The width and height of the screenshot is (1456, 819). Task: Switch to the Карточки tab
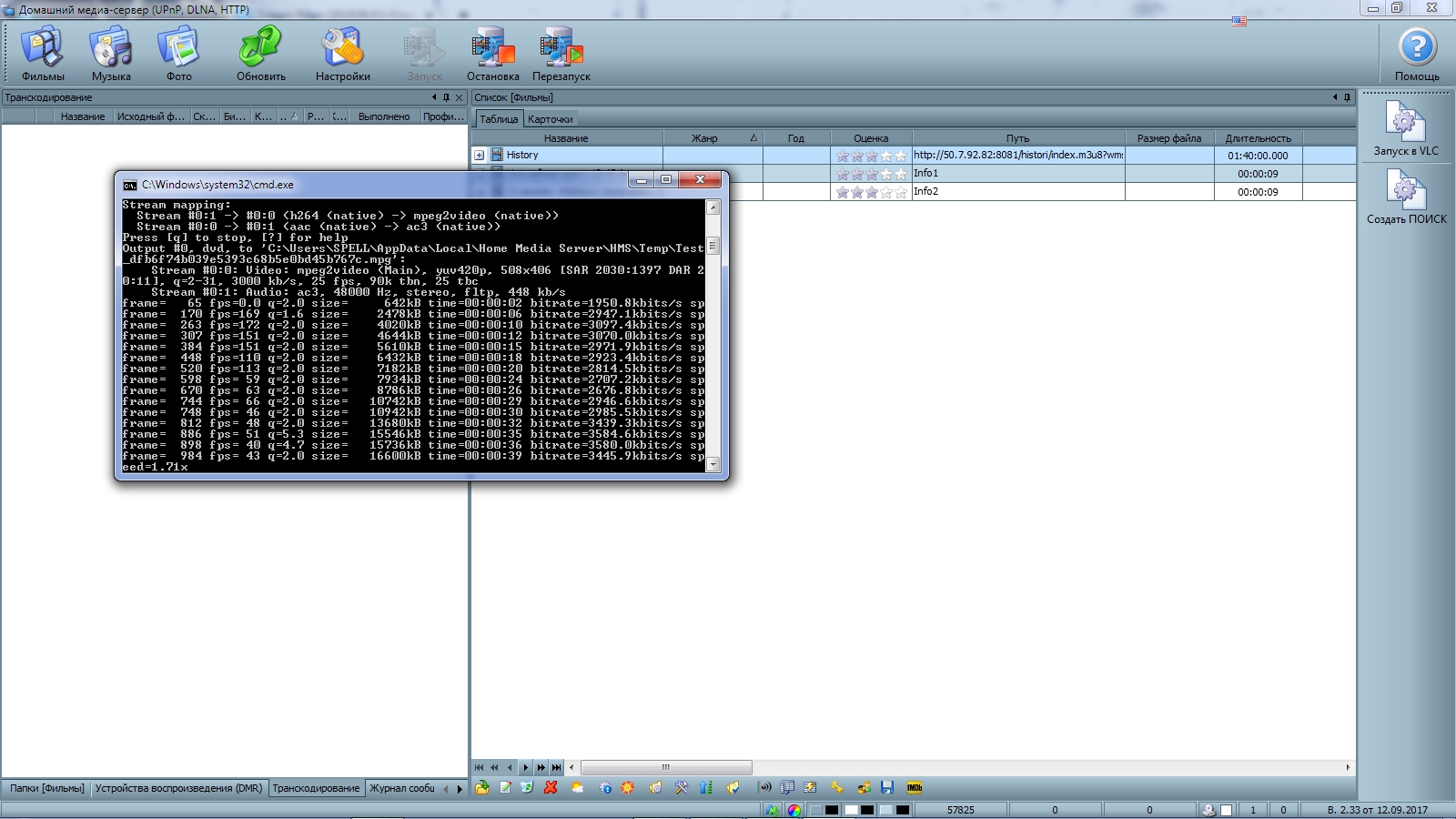coord(551,119)
